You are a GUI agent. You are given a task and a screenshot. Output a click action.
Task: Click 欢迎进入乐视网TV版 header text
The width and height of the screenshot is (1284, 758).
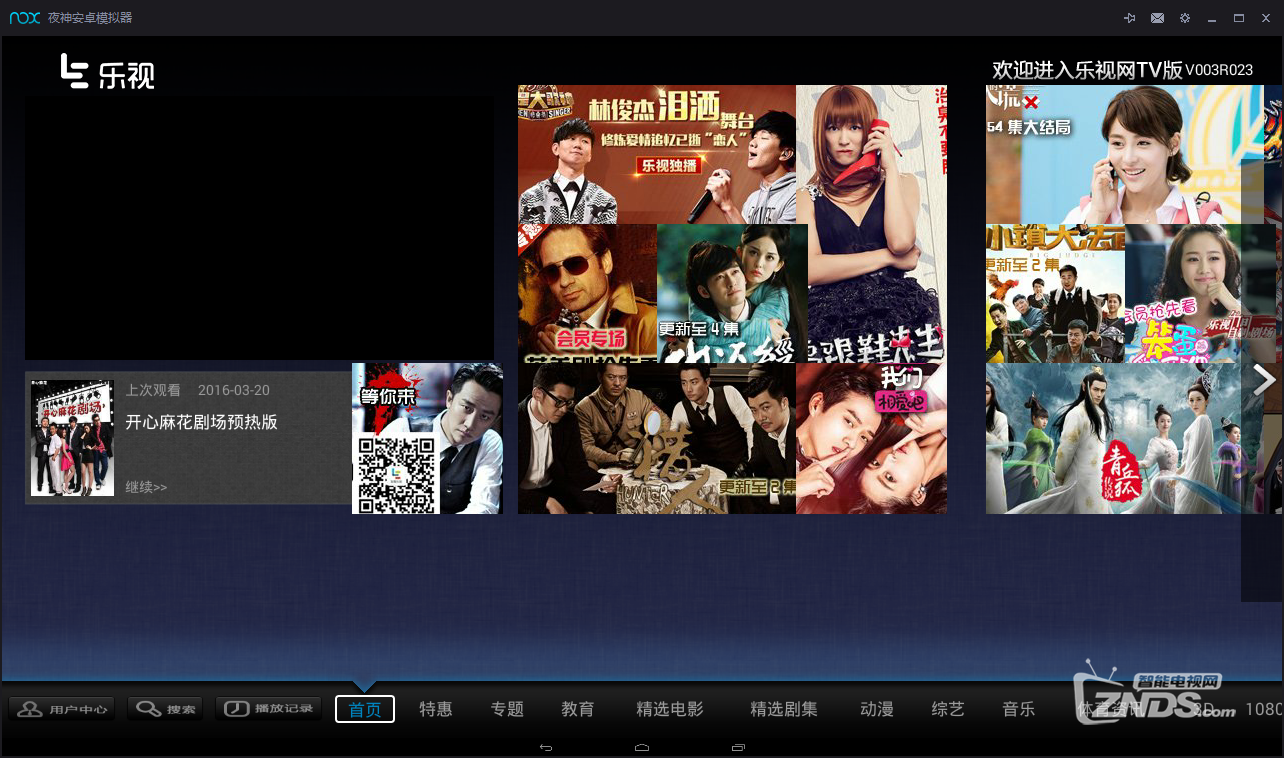tap(1087, 70)
